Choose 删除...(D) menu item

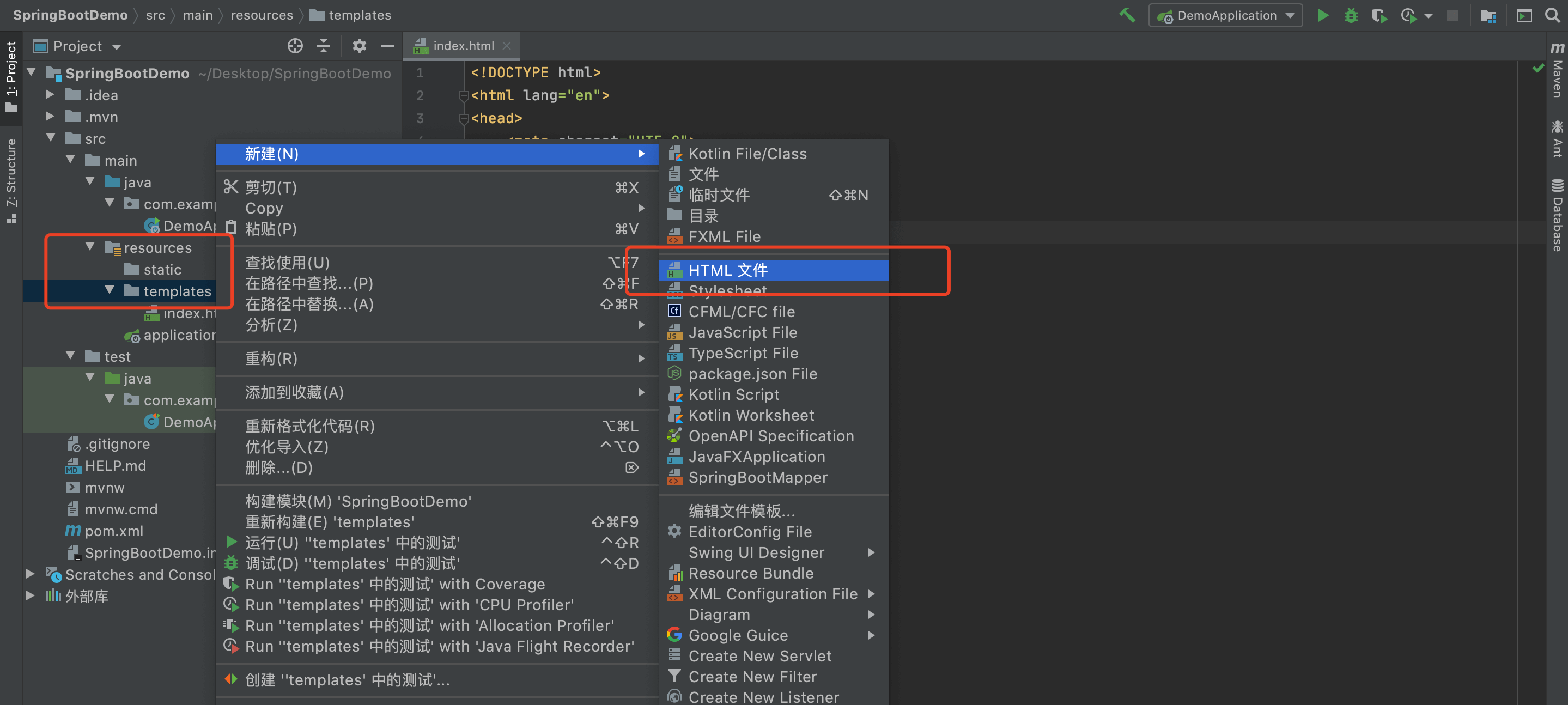[x=437, y=467]
